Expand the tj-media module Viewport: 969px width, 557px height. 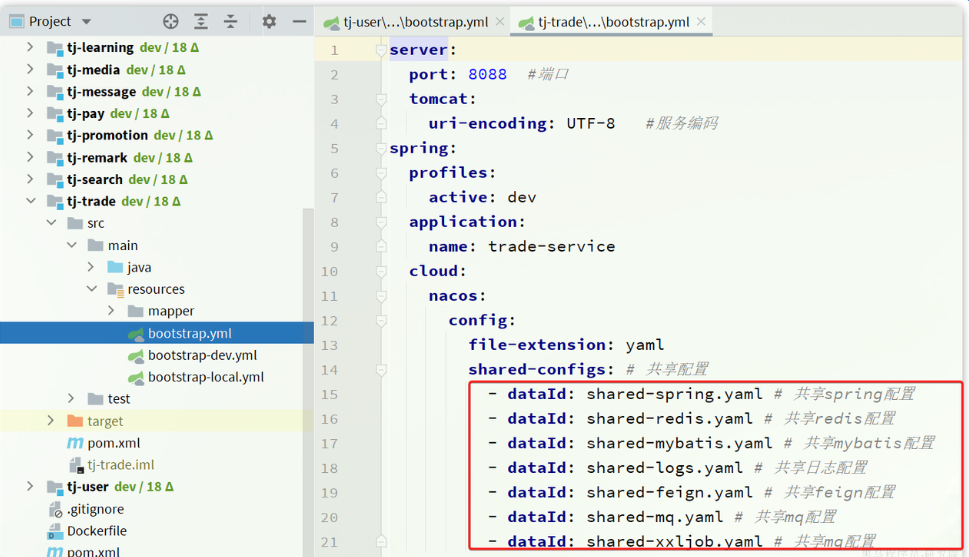tap(30, 69)
